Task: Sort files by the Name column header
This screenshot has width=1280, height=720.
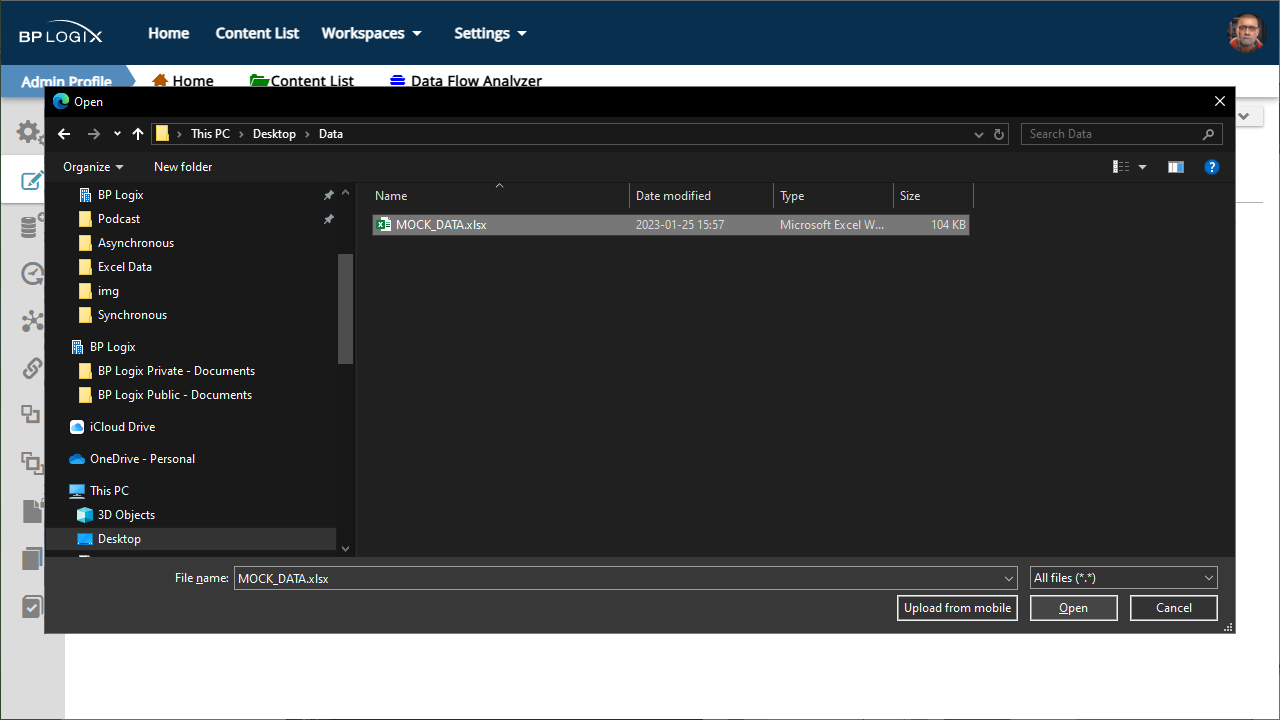Action: pos(500,196)
